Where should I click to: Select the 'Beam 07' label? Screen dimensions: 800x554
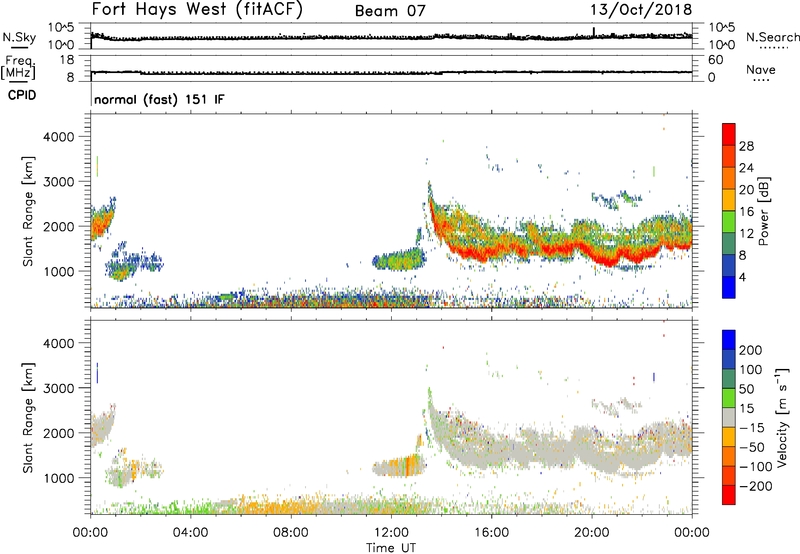pos(390,11)
